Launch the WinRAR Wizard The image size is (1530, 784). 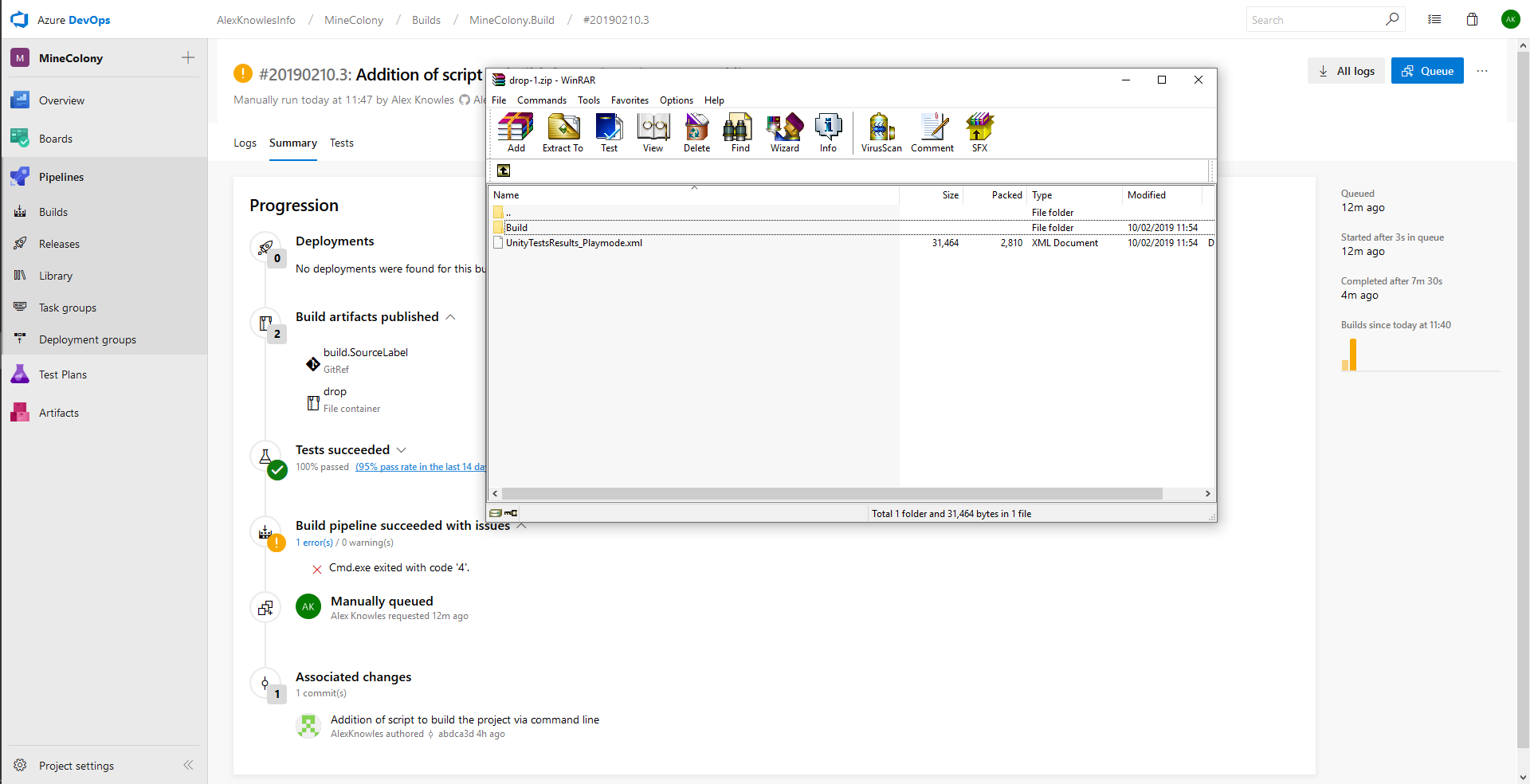[784, 132]
